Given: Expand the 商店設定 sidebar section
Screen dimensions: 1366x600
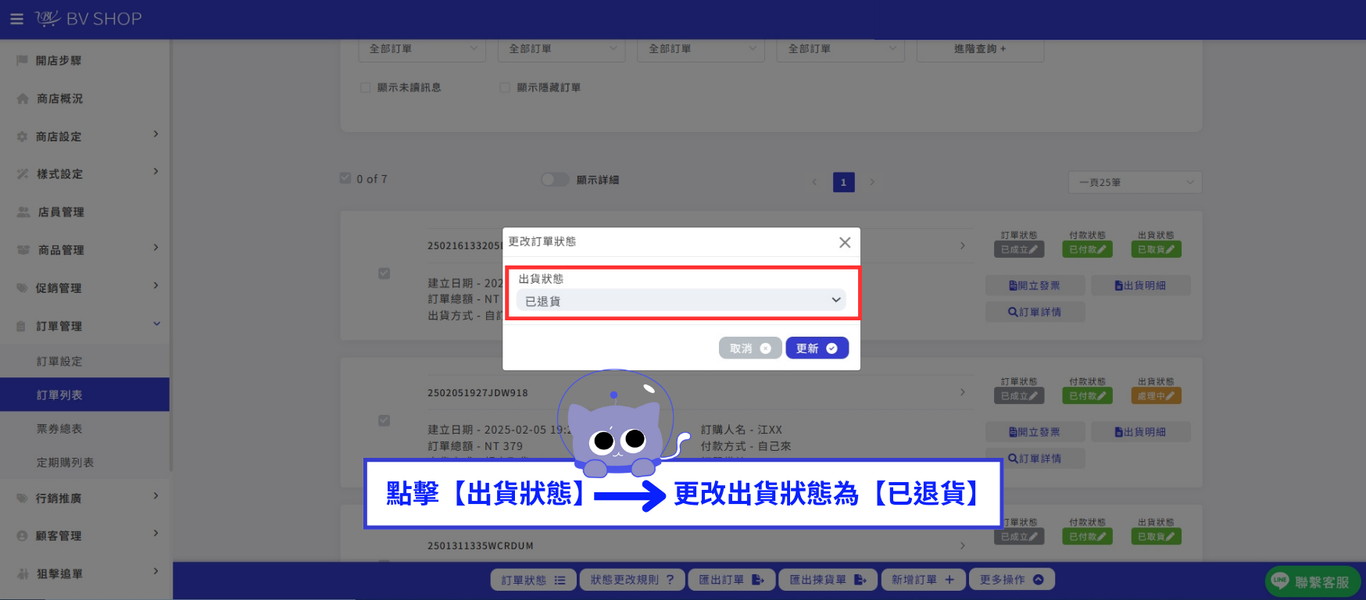Looking at the screenshot, I should [x=85, y=136].
